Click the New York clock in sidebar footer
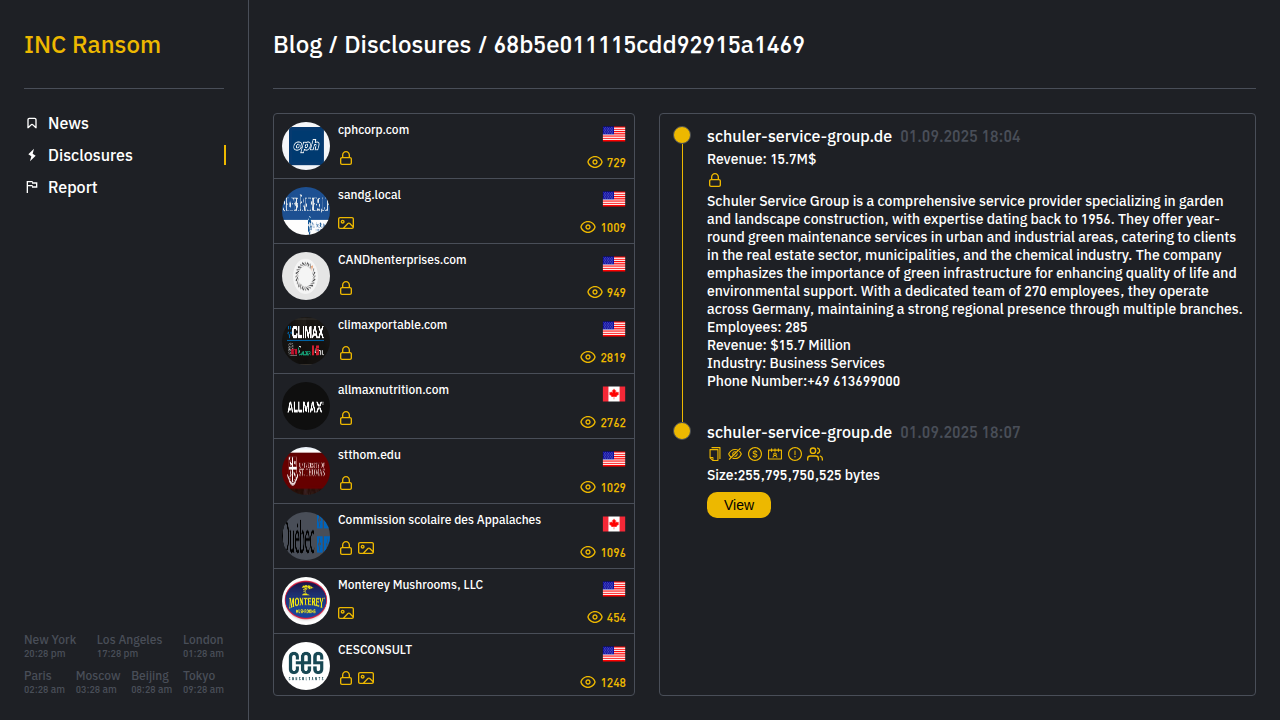This screenshot has height=720, width=1280. pyautogui.click(x=50, y=646)
